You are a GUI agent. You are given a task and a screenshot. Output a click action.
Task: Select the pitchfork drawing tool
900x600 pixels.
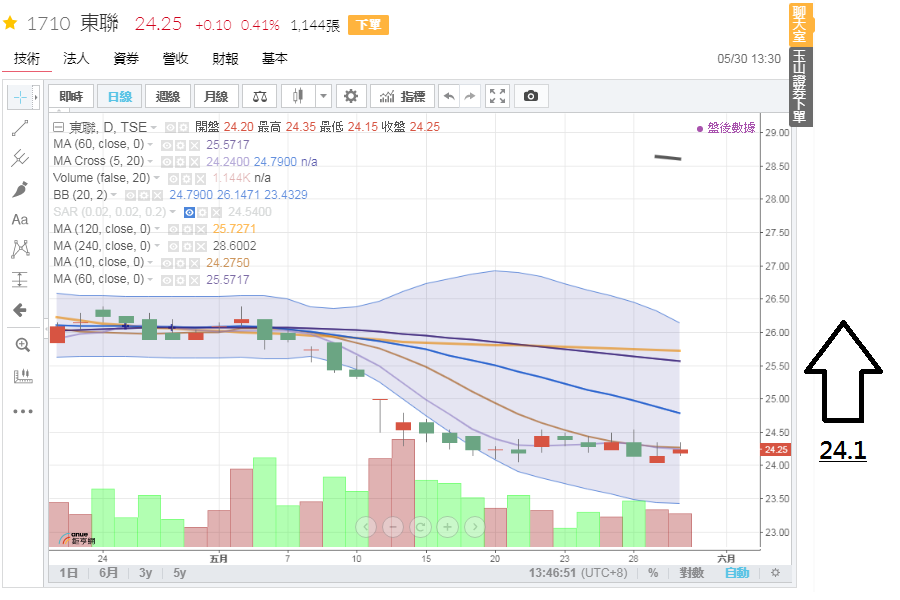(x=20, y=158)
